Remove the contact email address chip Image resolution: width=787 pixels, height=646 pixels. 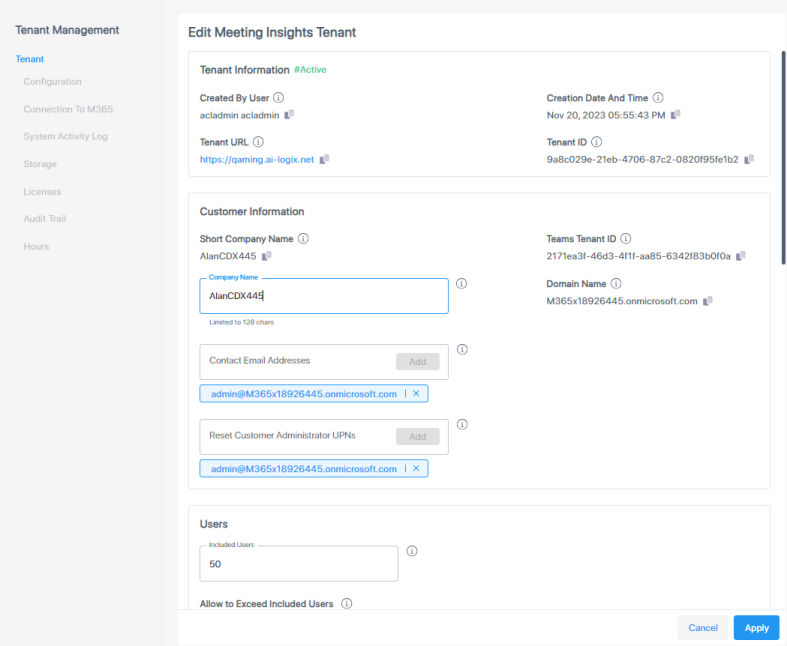(416, 394)
